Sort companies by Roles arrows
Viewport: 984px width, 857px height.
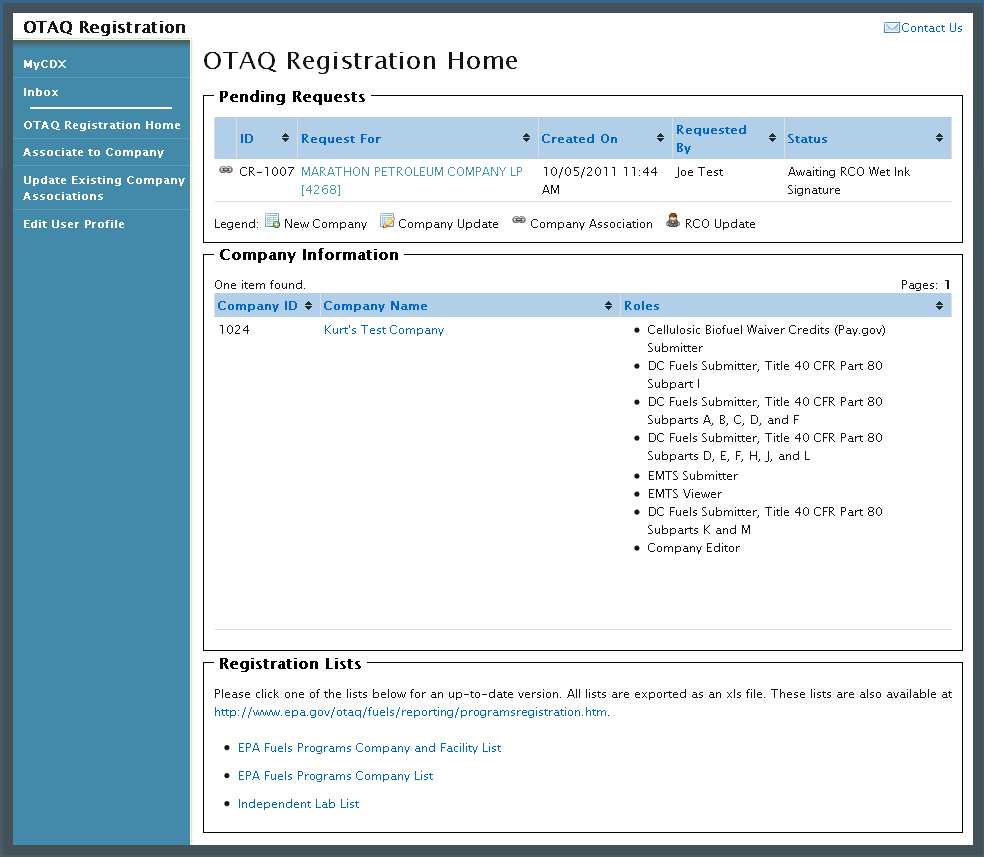(939, 306)
